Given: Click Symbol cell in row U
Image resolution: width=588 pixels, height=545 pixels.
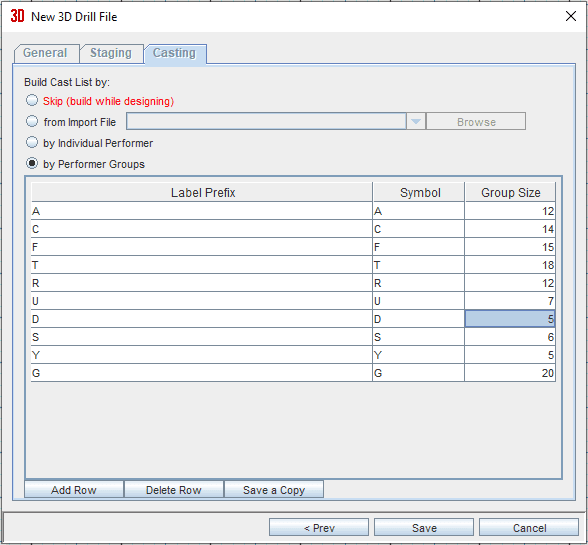Looking at the screenshot, I should pyautogui.click(x=419, y=301).
